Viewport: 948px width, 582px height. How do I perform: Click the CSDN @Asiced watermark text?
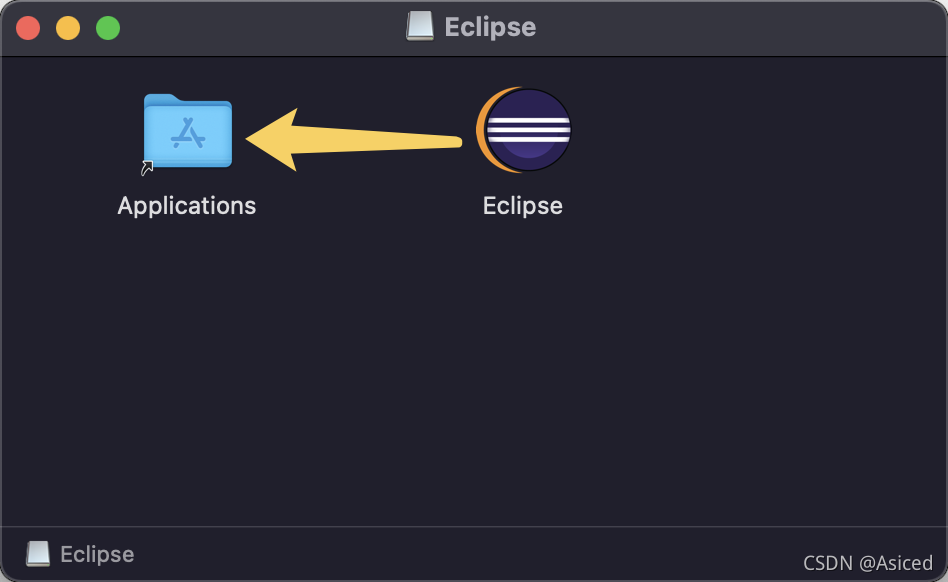click(866, 562)
